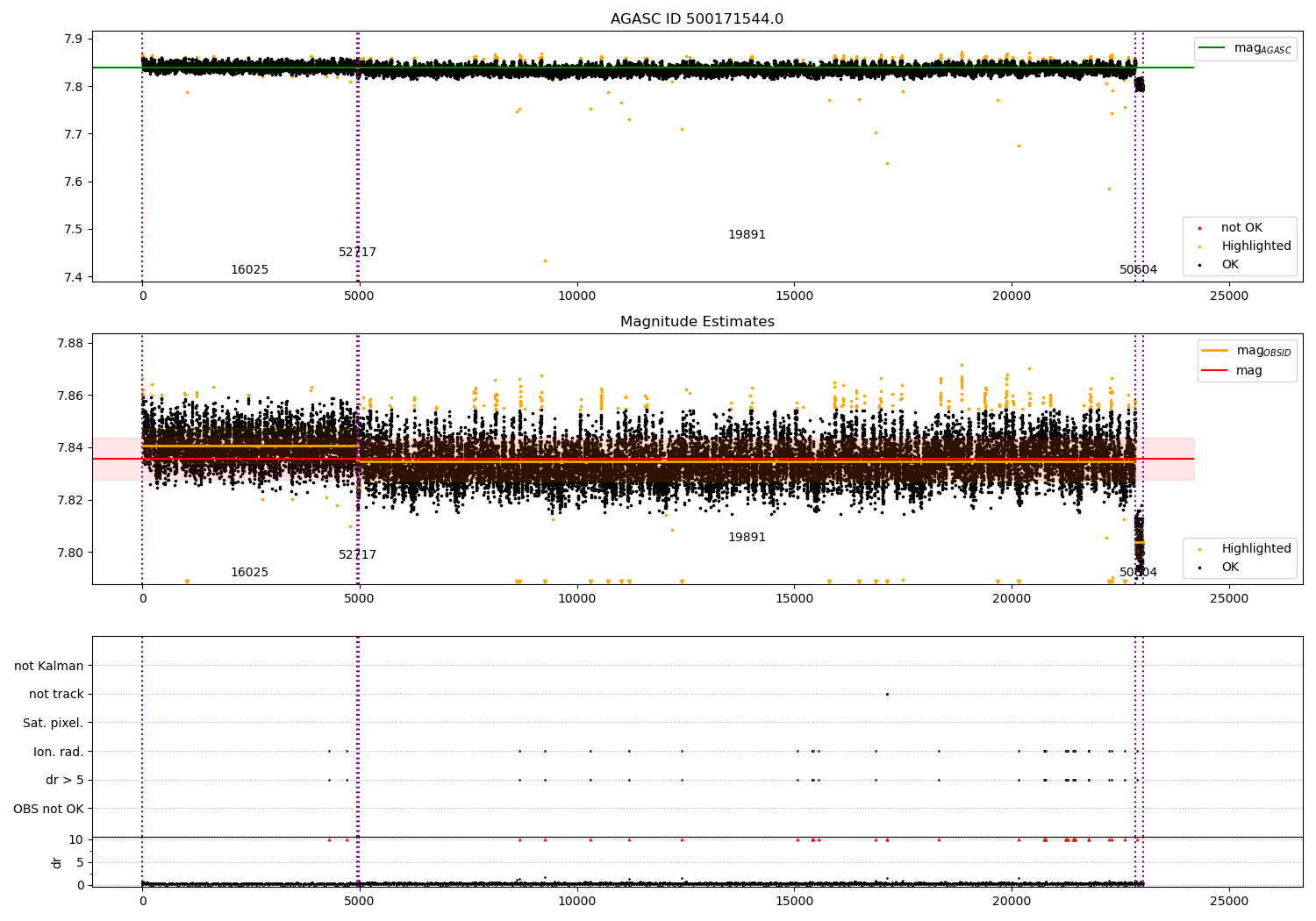Select "Highlighted" in the Magnitude Estimates legend
This screenshot has height=921, width=1316.
click(x=1256, y=549)
